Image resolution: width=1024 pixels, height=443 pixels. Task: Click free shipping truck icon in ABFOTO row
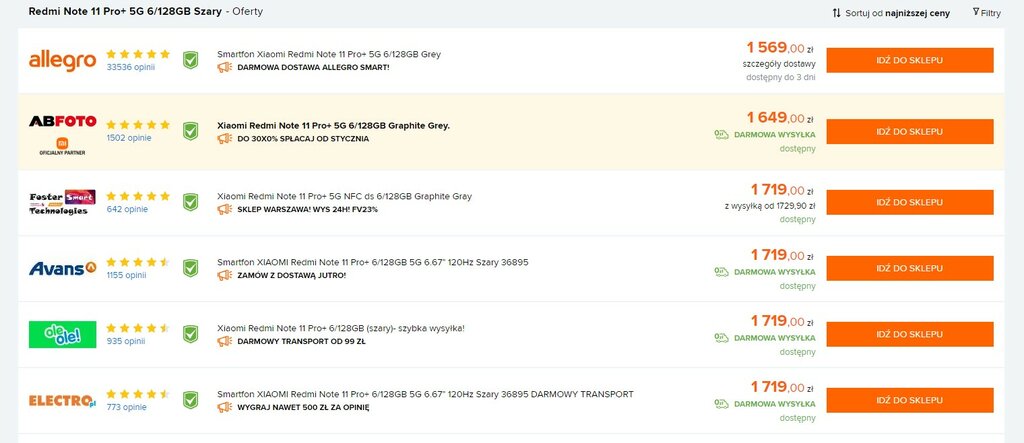tap(721, 135)
